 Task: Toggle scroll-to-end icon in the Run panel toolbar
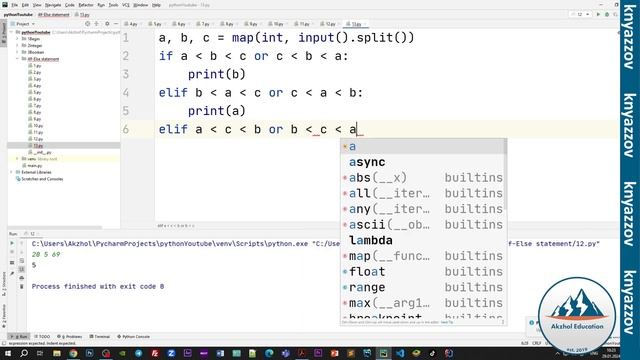(22, 269)
